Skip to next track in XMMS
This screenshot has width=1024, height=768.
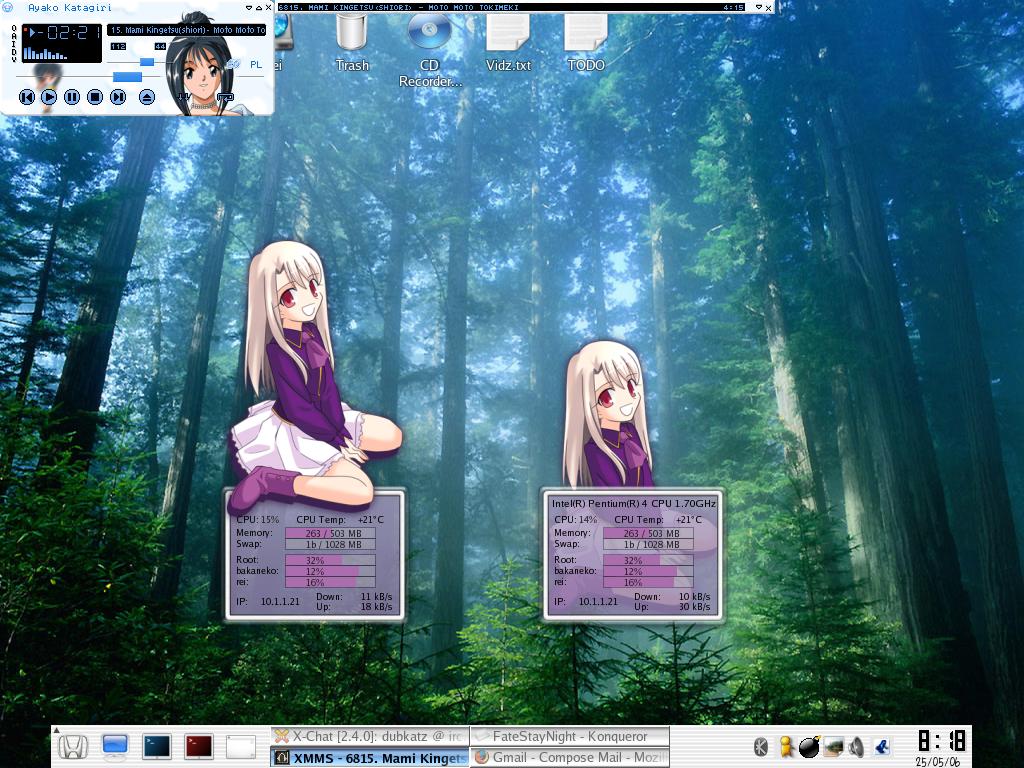coord(118,97)
